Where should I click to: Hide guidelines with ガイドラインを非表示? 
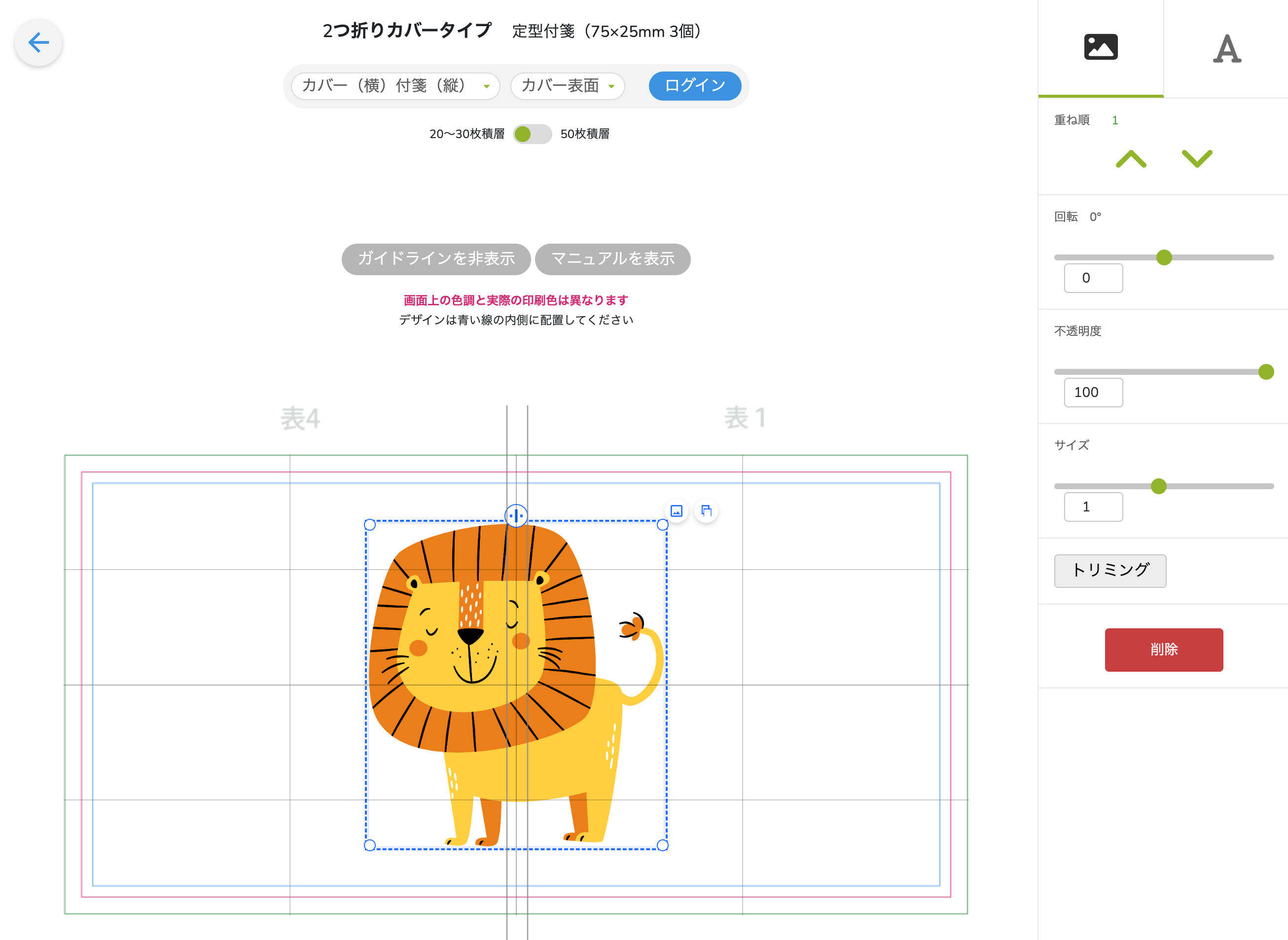tap(436, 259)
